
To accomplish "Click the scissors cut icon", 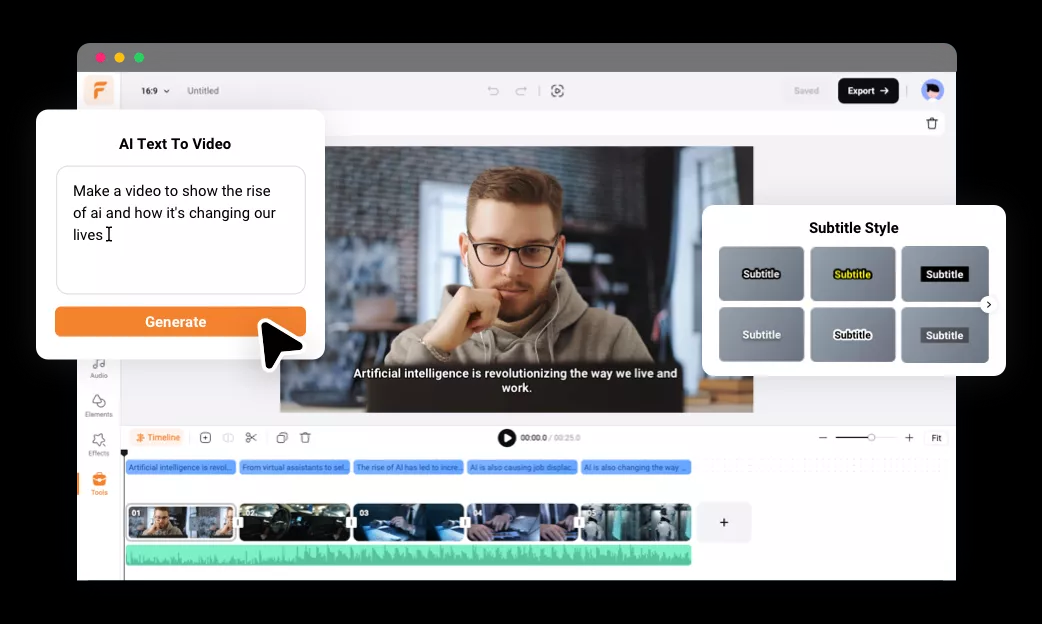I will [x=251, y=437].
